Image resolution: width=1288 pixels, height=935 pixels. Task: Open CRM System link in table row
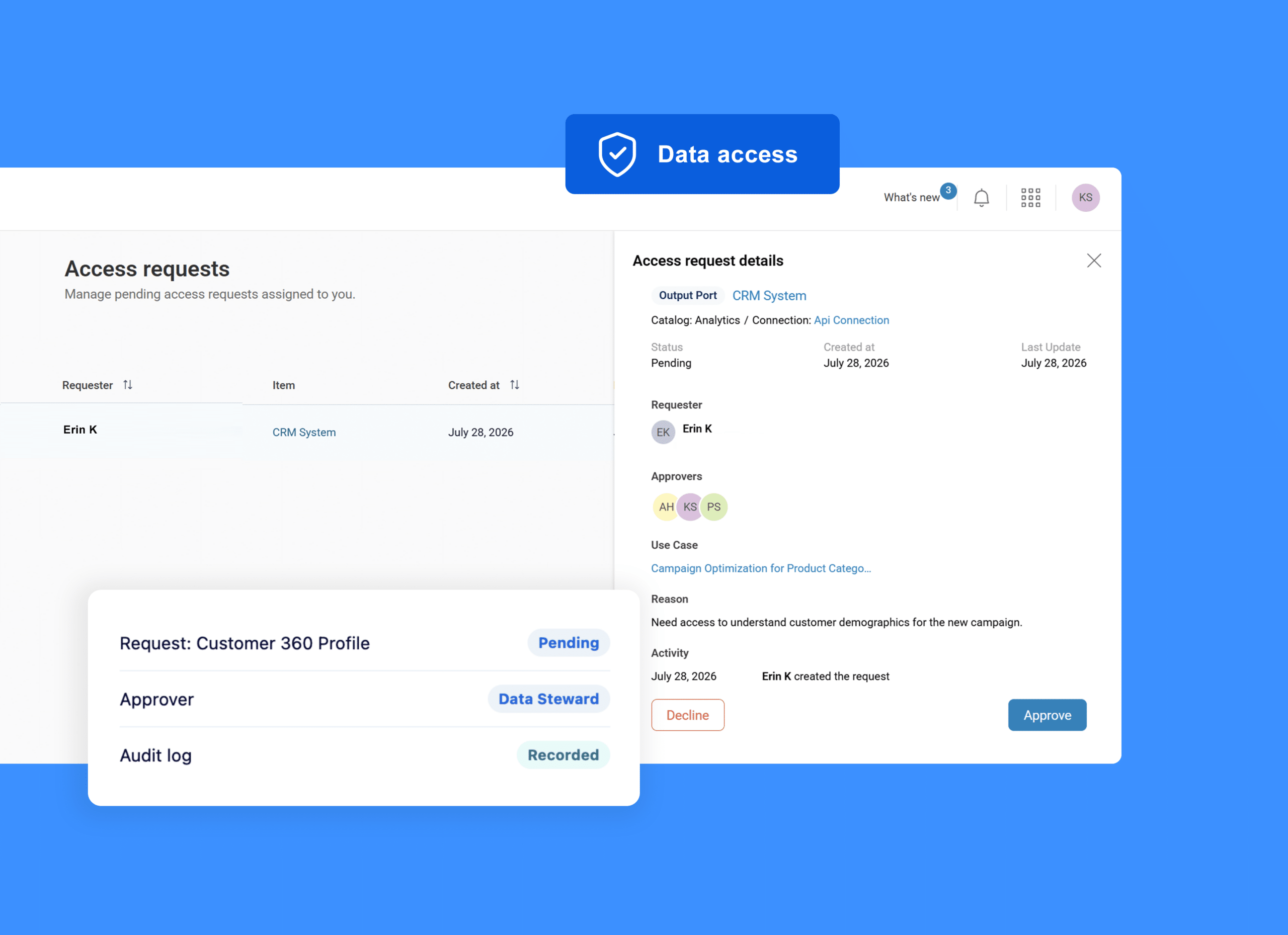304,432
